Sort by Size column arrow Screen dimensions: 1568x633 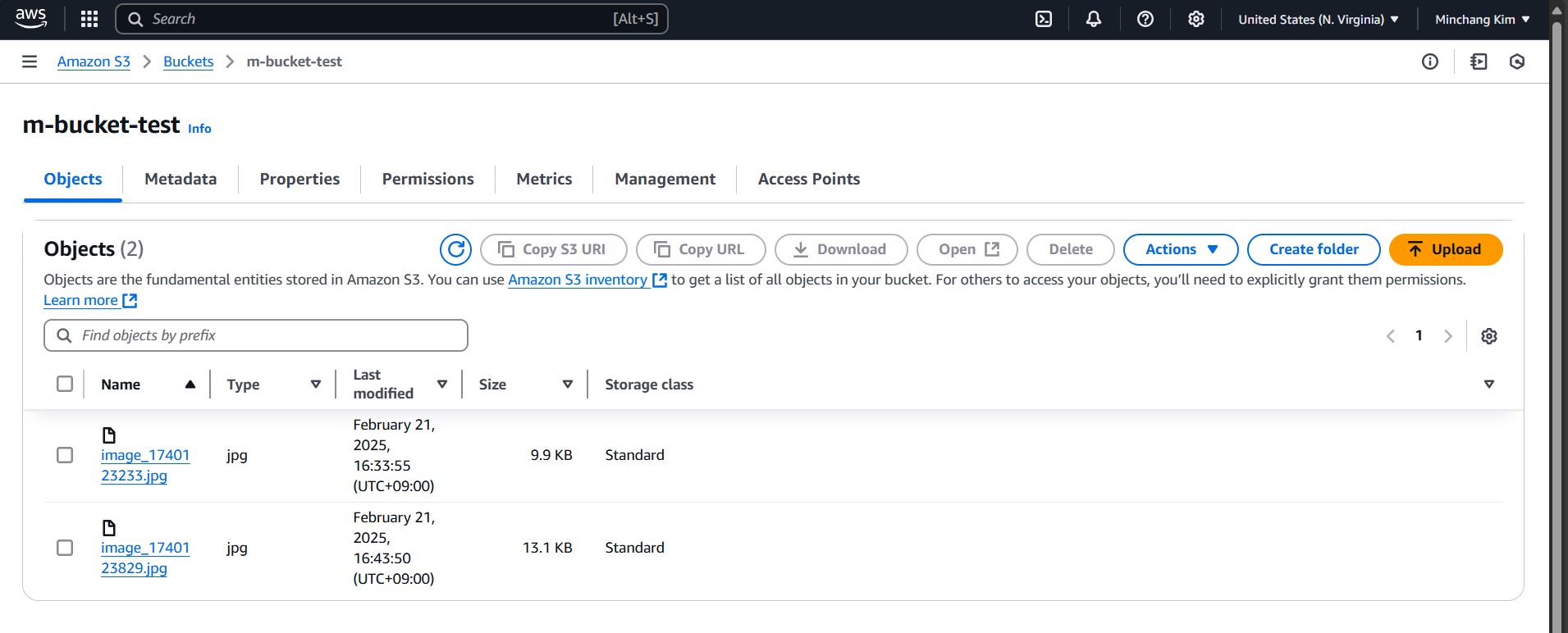tap(568, 384)
